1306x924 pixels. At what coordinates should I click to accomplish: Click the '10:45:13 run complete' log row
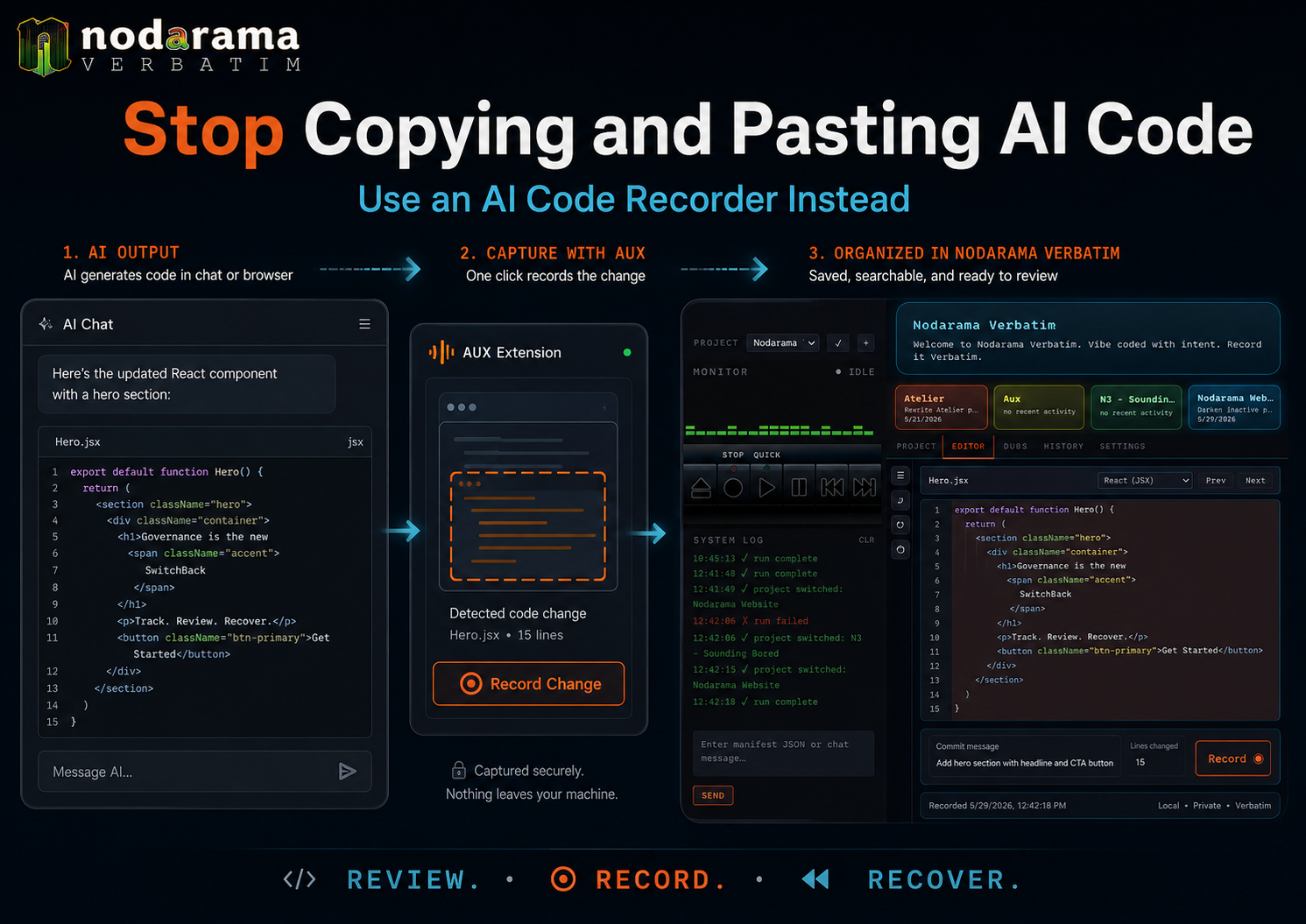pyautogui.click(x=755, y=558)
